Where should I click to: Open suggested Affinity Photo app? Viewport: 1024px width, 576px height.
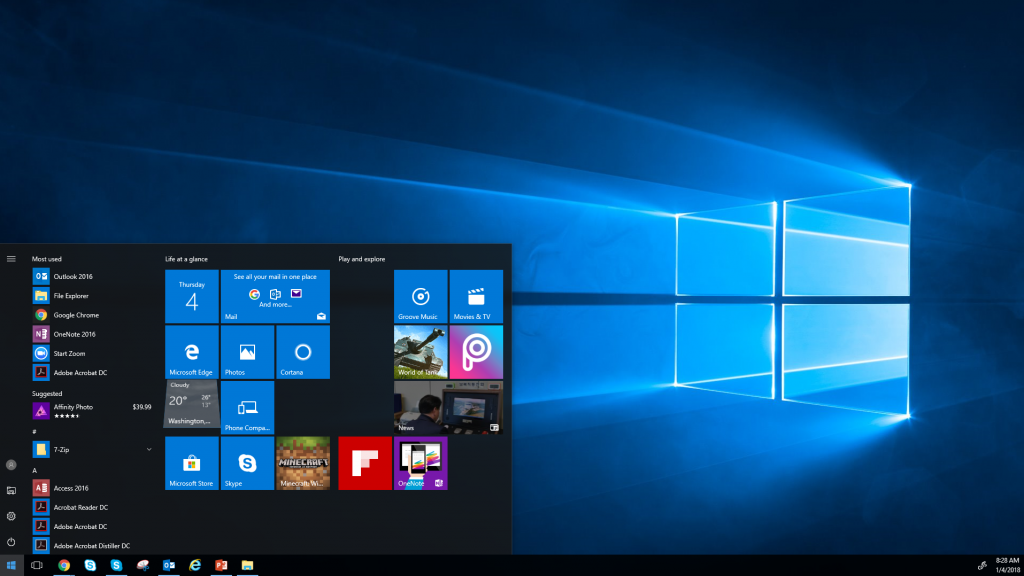coord(93,411)
